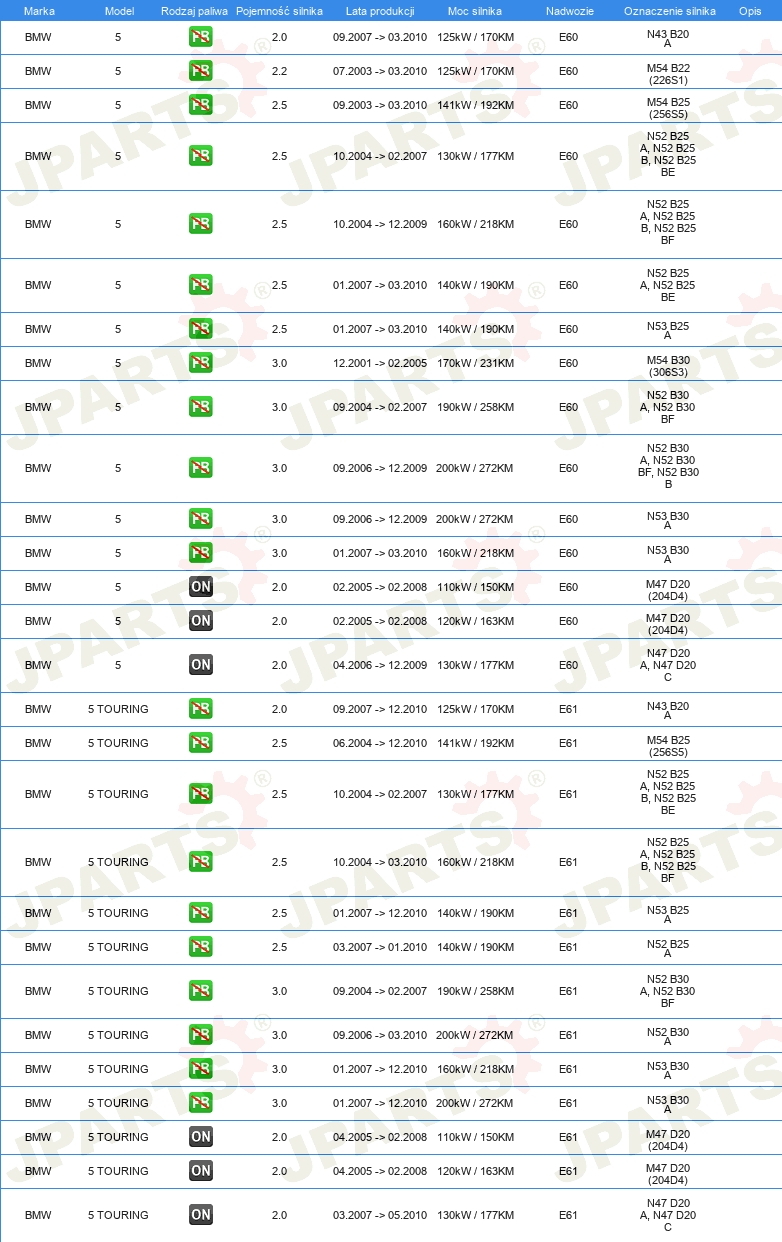Select petrol icon in the E61 130kW / 177KM 2.5 row
The width and height of the screenshot is (782, 1242).
200,794
